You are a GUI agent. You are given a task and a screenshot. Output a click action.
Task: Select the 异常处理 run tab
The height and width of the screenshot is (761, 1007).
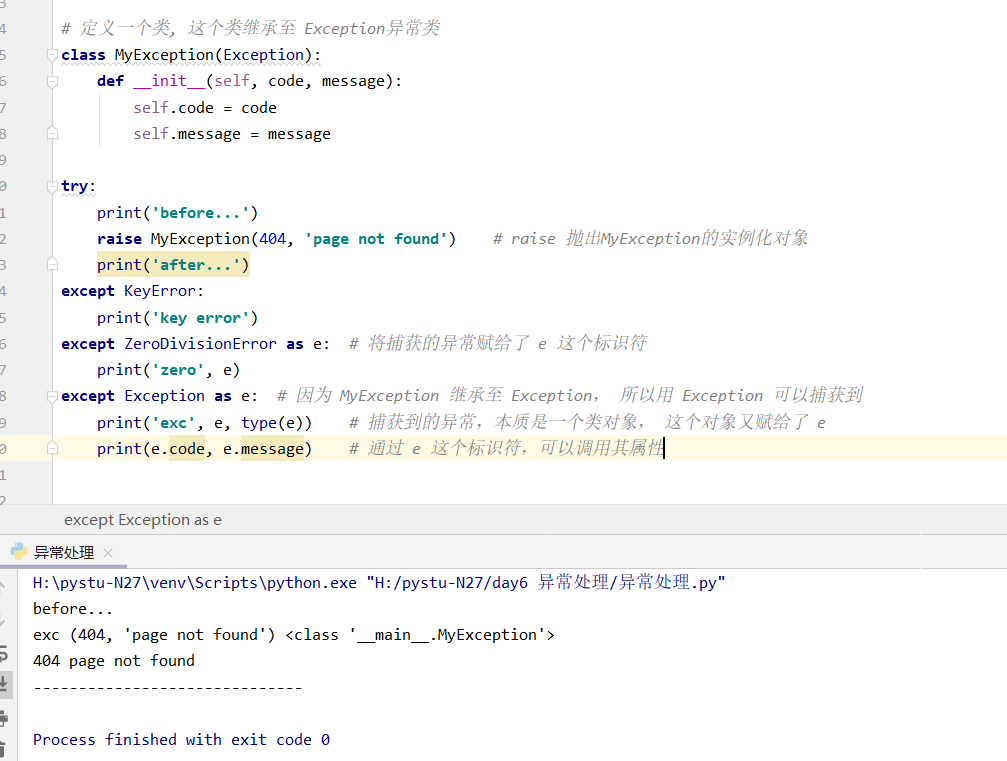point(64,552)
